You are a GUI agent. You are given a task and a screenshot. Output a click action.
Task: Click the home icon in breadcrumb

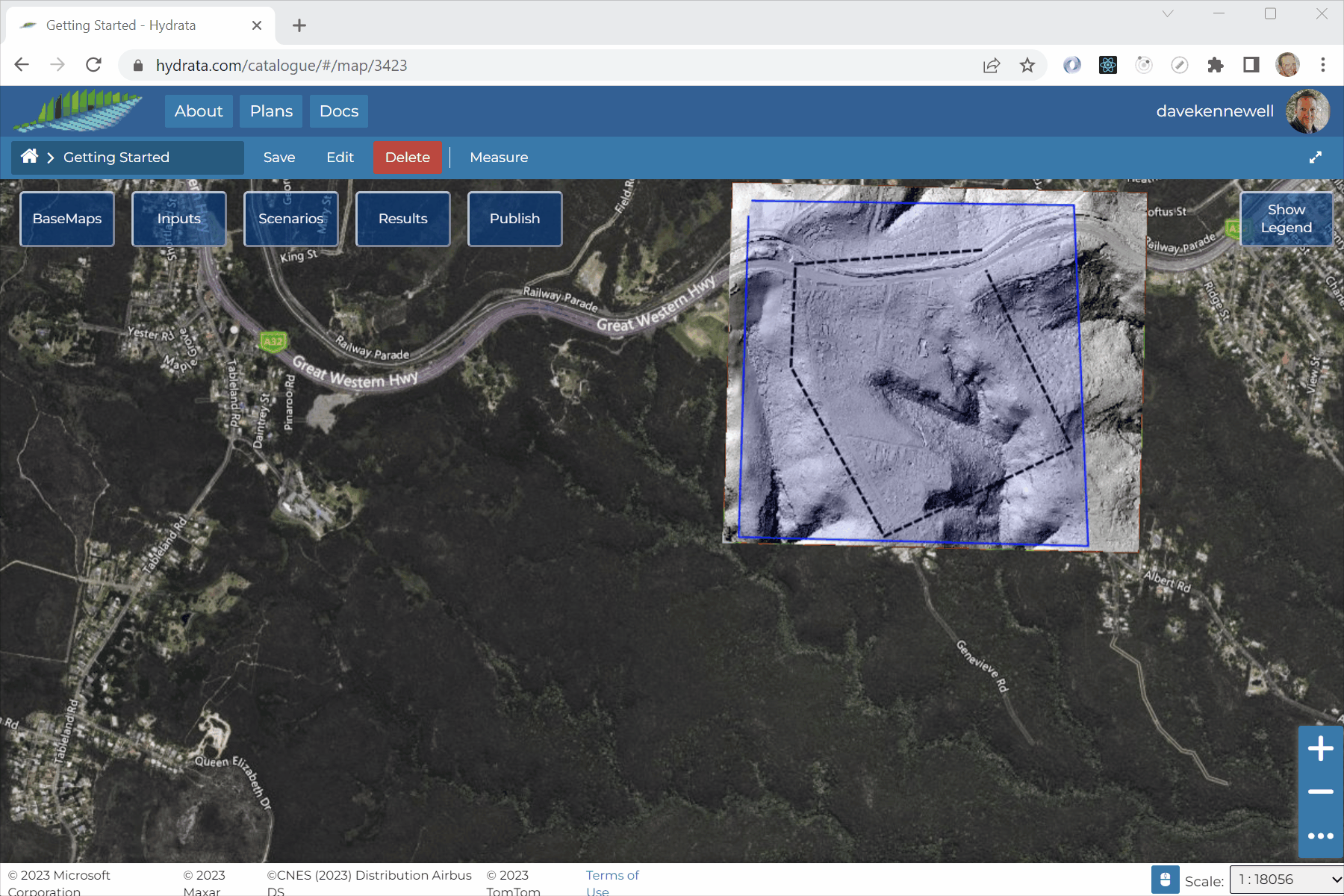click(x=30, y=157)
